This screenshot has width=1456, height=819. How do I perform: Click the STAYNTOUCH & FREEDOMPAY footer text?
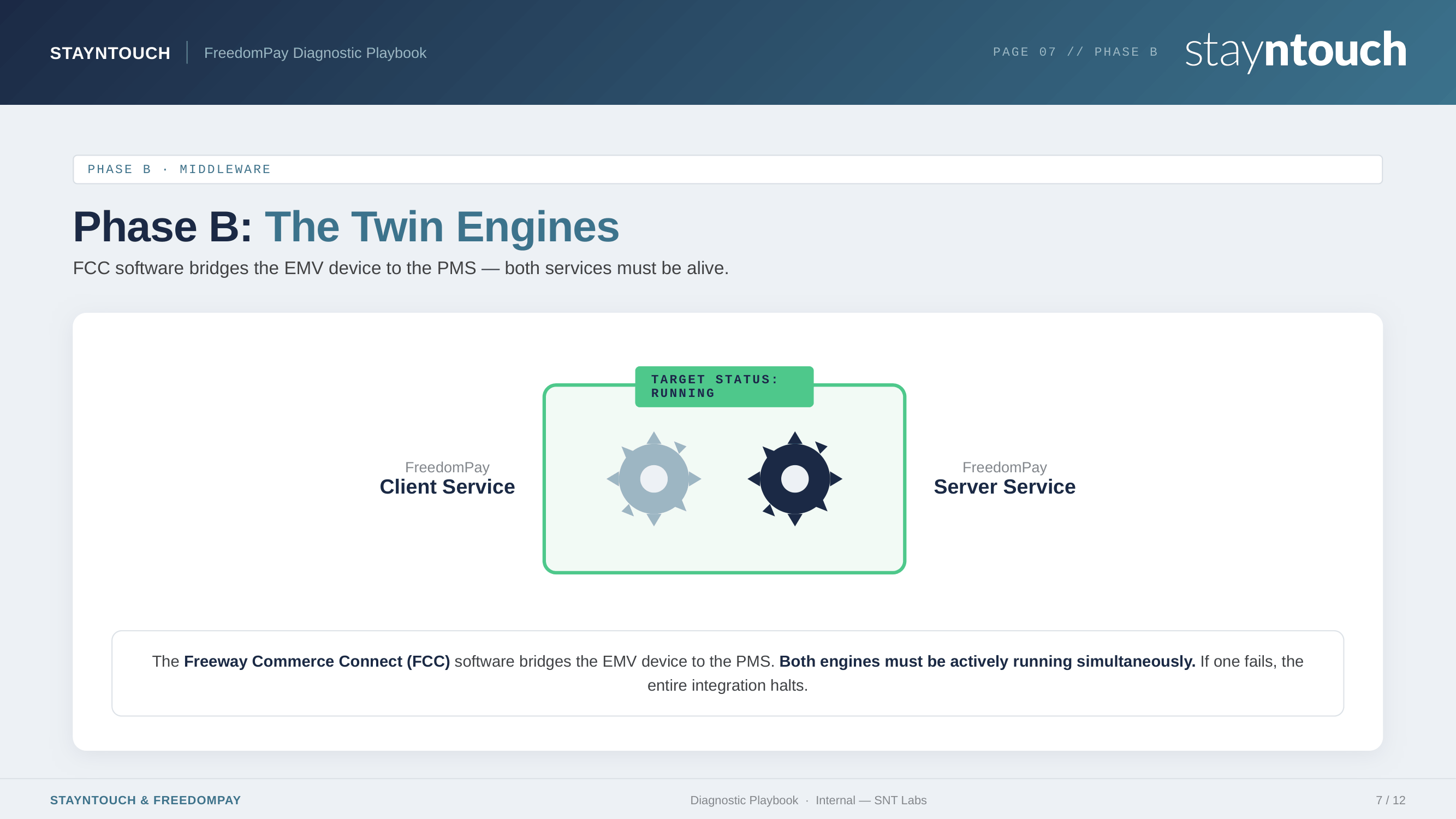click(x=145, y=800)
